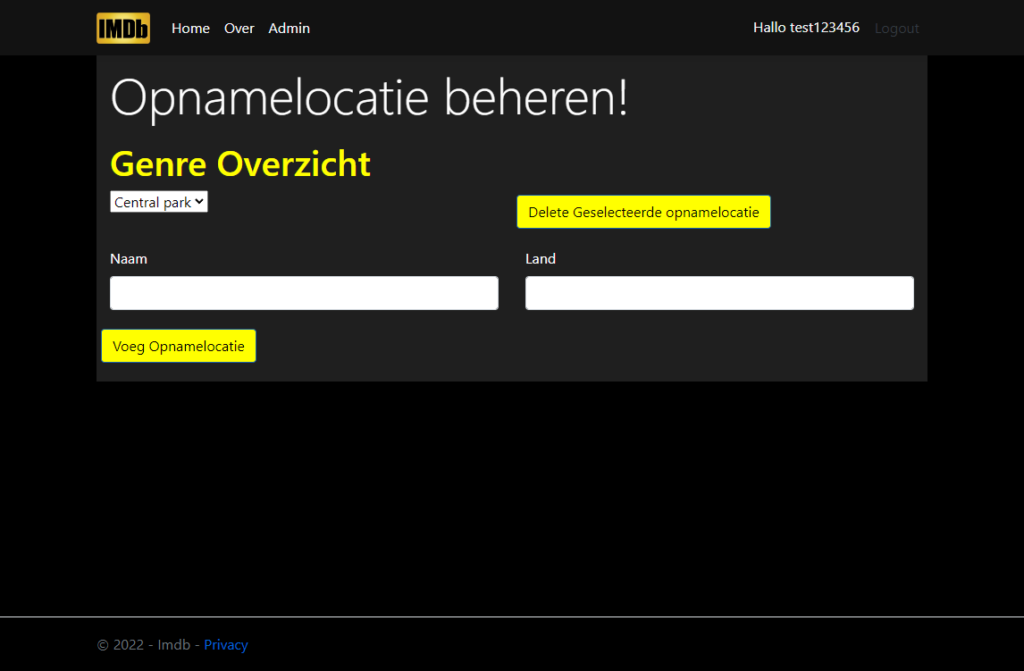Viewport: 1024px width, 671px height.
Task: Click the Genre Overzicht heading
Action: click(x=240, y=163)
